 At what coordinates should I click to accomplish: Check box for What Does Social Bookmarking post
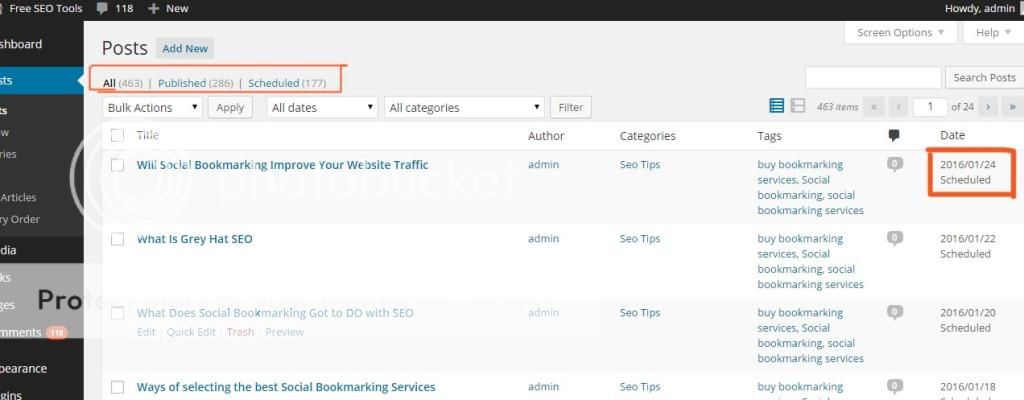[118, 313]
